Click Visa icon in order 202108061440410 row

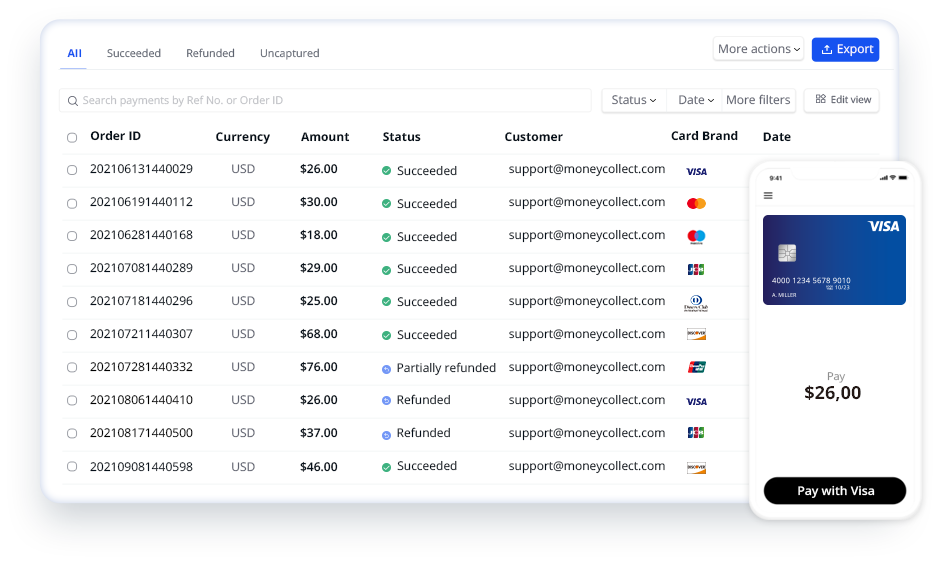[x=696, y=402]
